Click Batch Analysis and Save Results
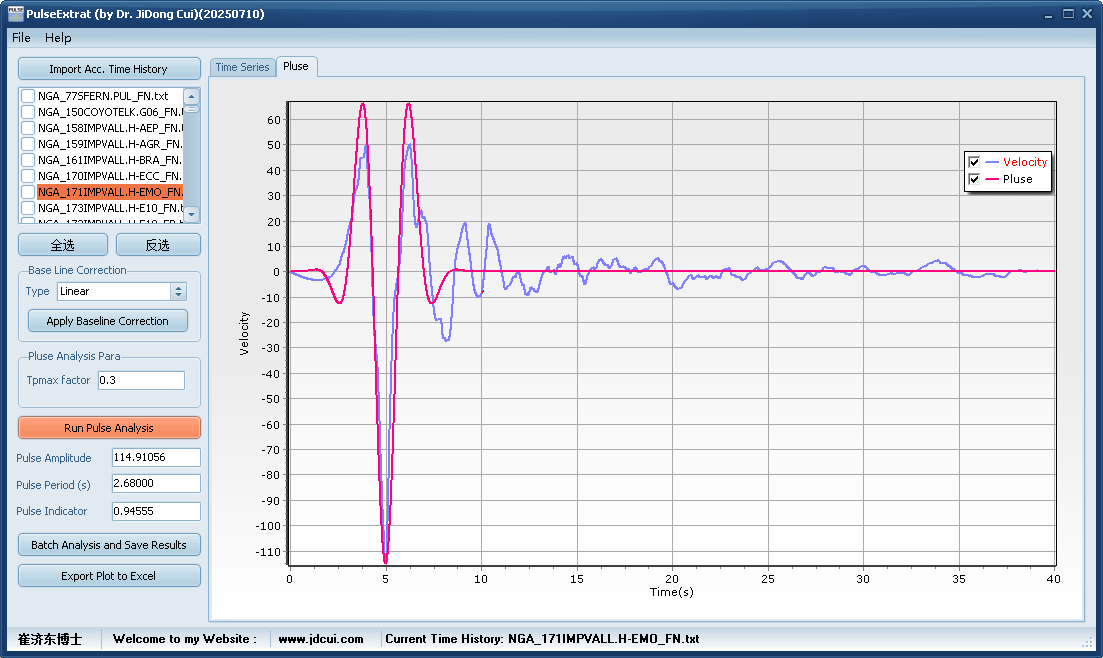The width and height of the screenshot is (1103, 658). 109,545
